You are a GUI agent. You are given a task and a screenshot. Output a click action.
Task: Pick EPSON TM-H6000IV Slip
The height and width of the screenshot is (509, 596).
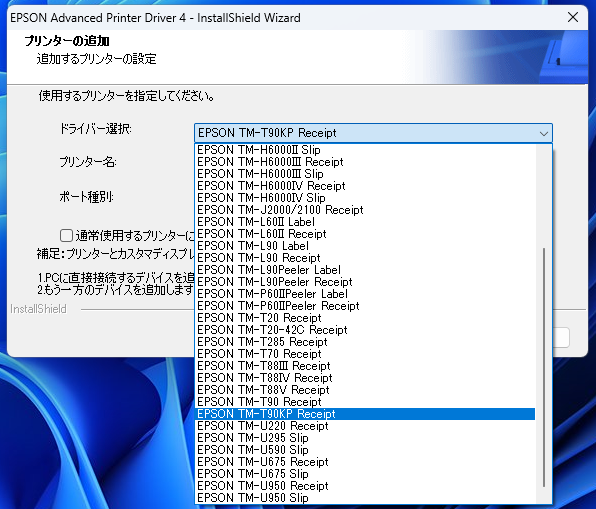[365, 198]
